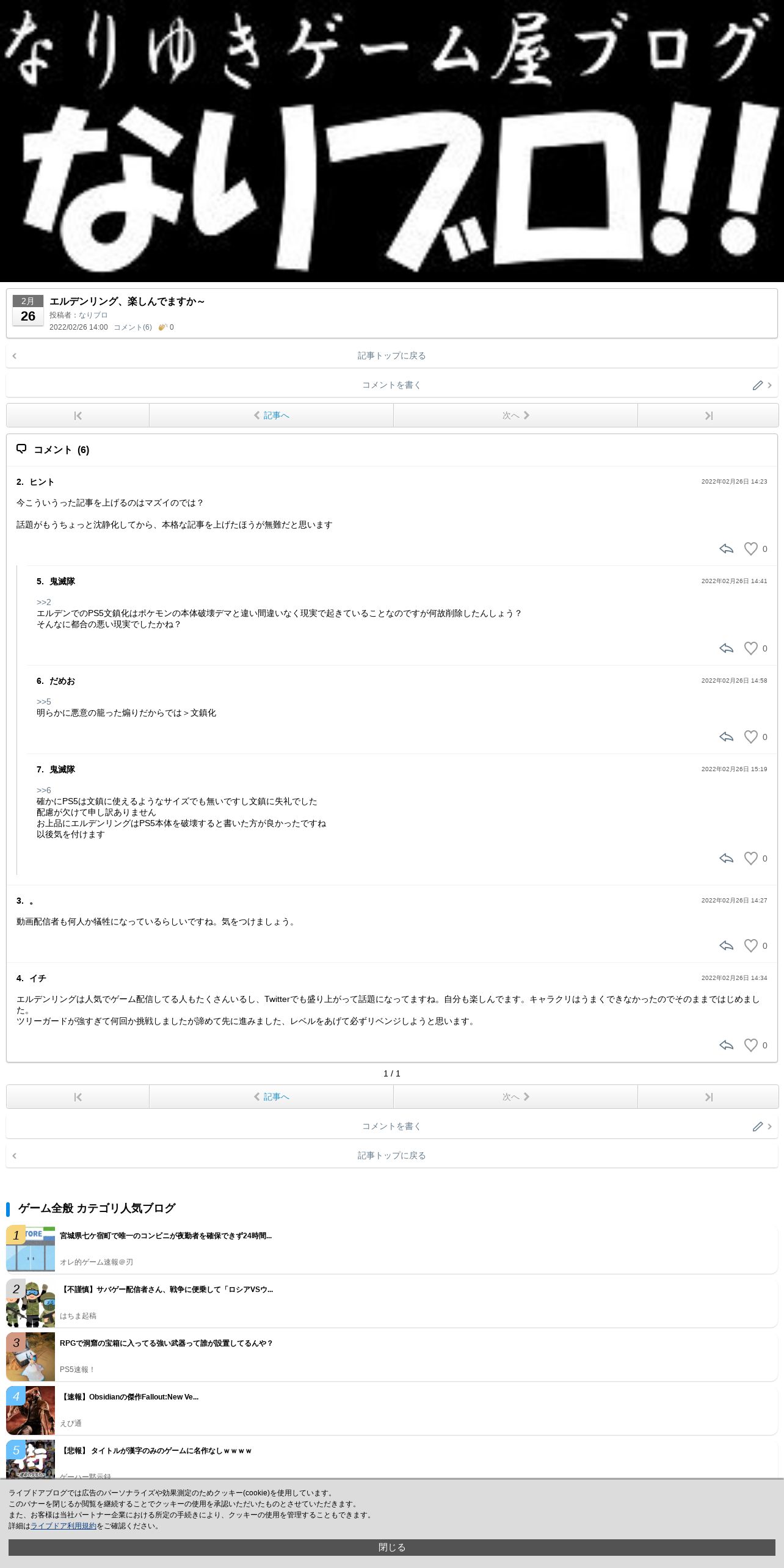Open article title エルデンリング、楽しんでますか～

click(127, 301)
